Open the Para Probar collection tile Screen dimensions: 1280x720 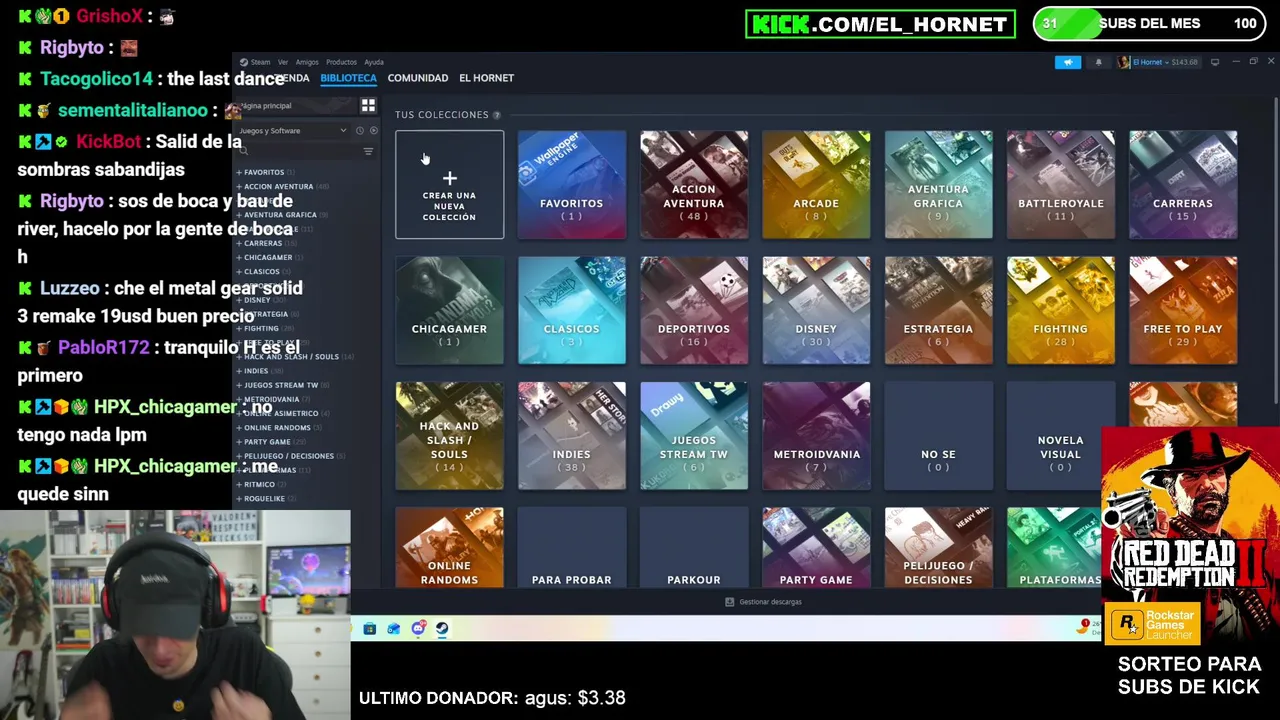tap(572, 548)
